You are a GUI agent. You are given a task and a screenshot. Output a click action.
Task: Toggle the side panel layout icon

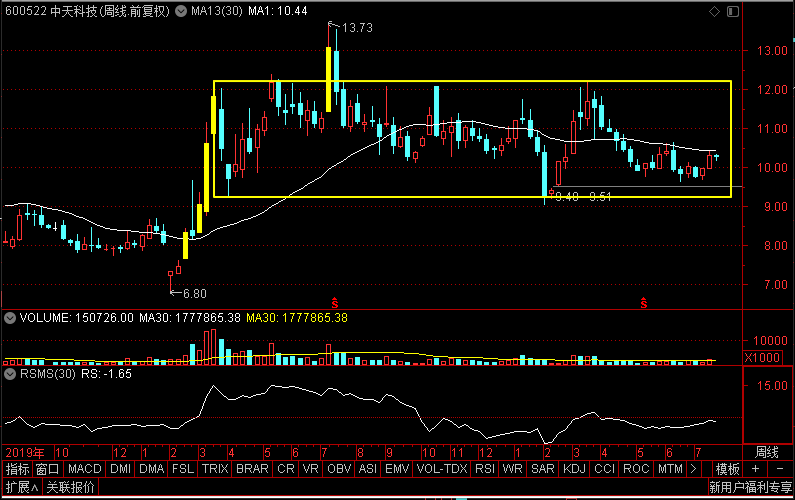click(733, 11)
